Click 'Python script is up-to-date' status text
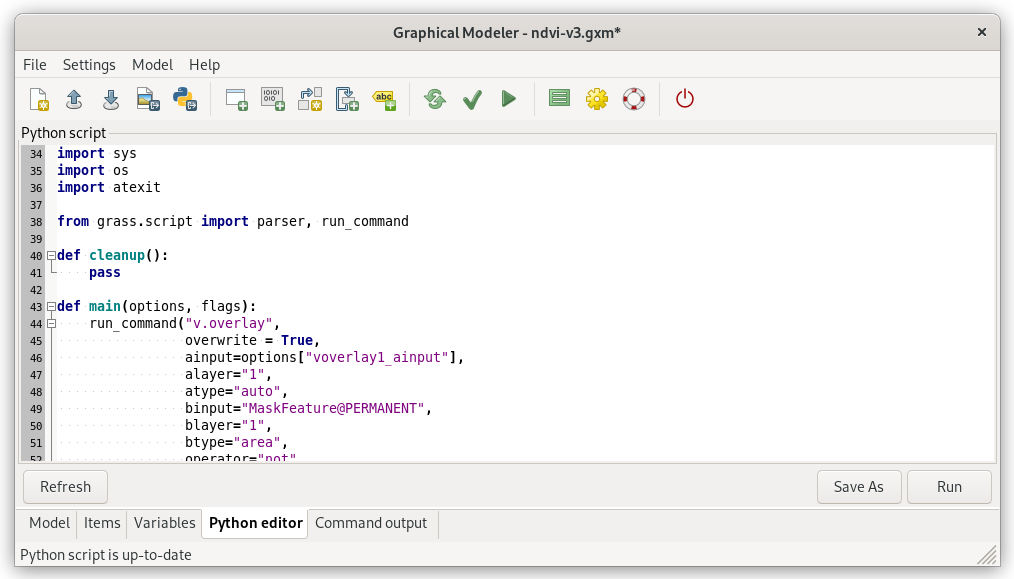Screen dimensions: 1014x579 pyautogui.click(x=106, y=555)
